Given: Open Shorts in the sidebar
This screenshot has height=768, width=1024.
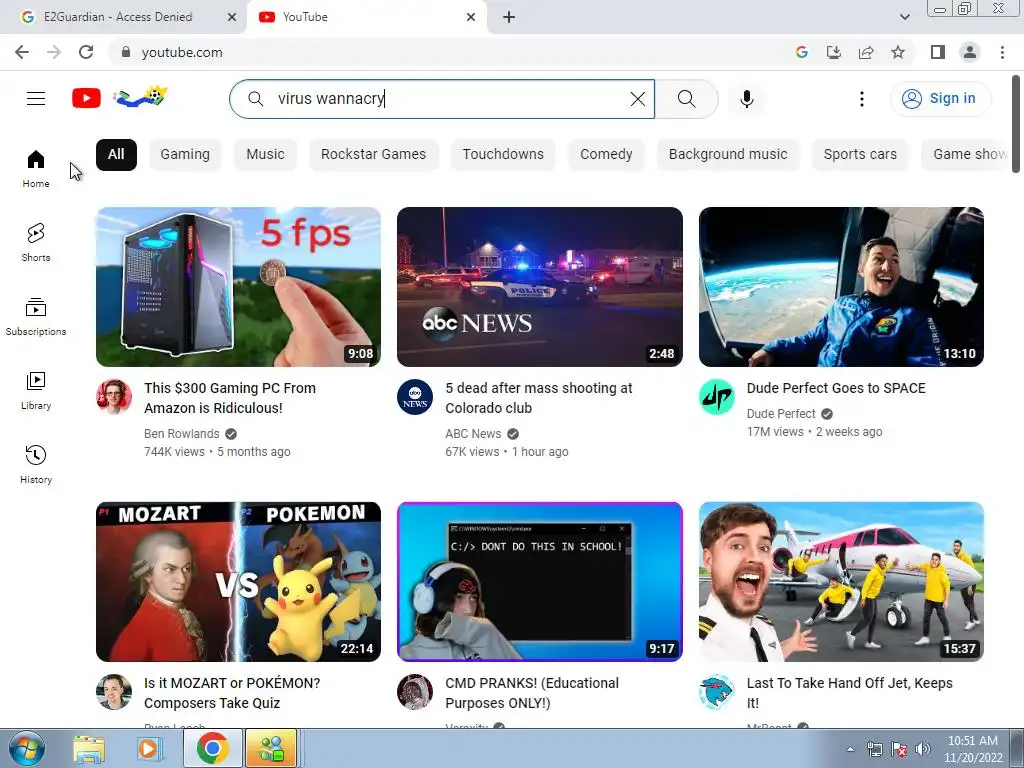Looking at the screenshot, I should click(36, 242).
